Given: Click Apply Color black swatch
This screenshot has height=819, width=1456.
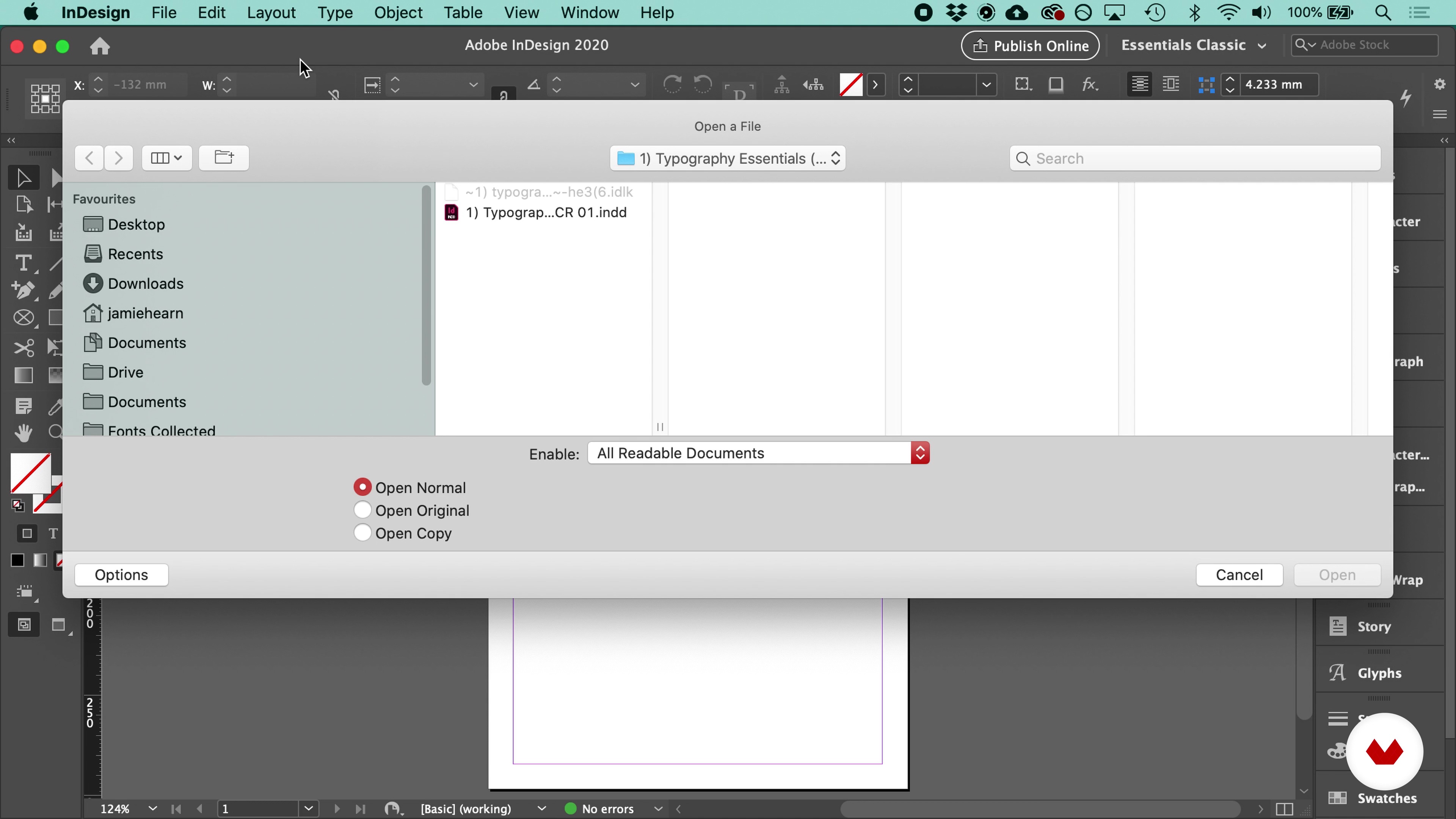Looking at the screenshot, I should click(x=17, y=560).
